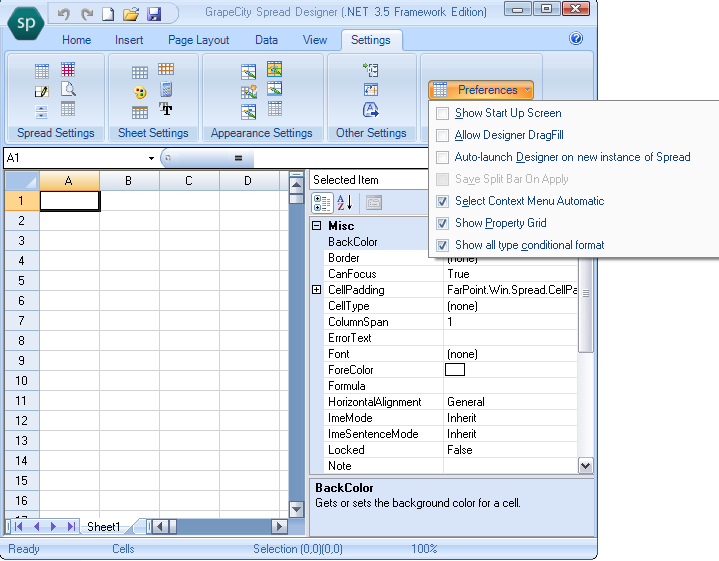Open the Home ribbon tab
The image size is (719, 561).
point(77,40)
